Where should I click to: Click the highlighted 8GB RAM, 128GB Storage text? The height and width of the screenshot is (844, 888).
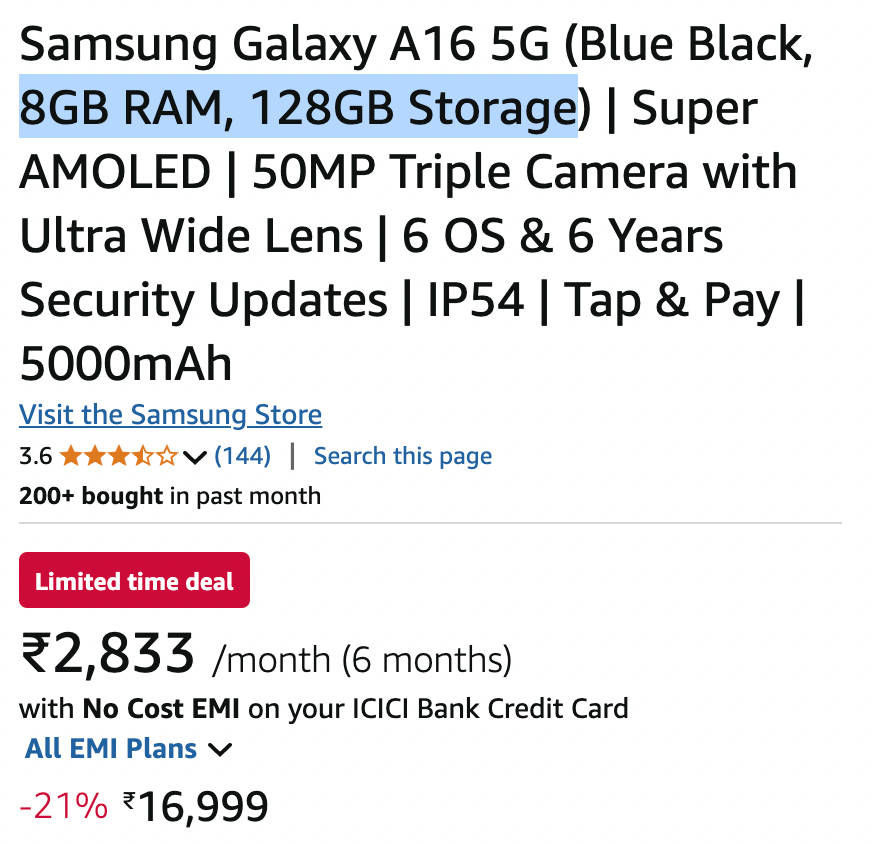(298, 106)
